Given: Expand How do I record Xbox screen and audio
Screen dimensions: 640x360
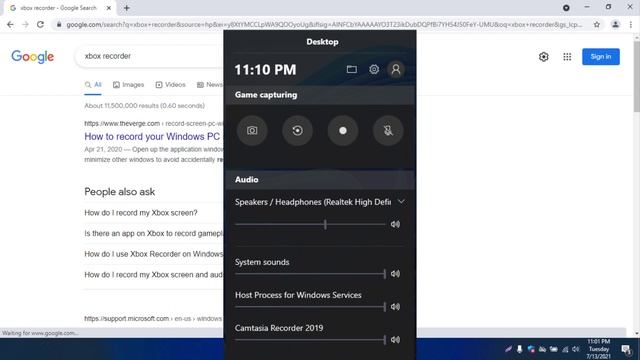Looking at the screenshot, I should pyautogui.click(x=153, y=275).
